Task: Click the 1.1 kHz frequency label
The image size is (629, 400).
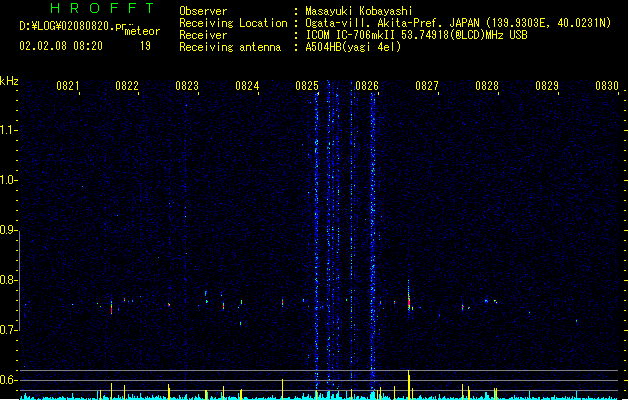Action: pyautogui.click(x=8, y=130)
